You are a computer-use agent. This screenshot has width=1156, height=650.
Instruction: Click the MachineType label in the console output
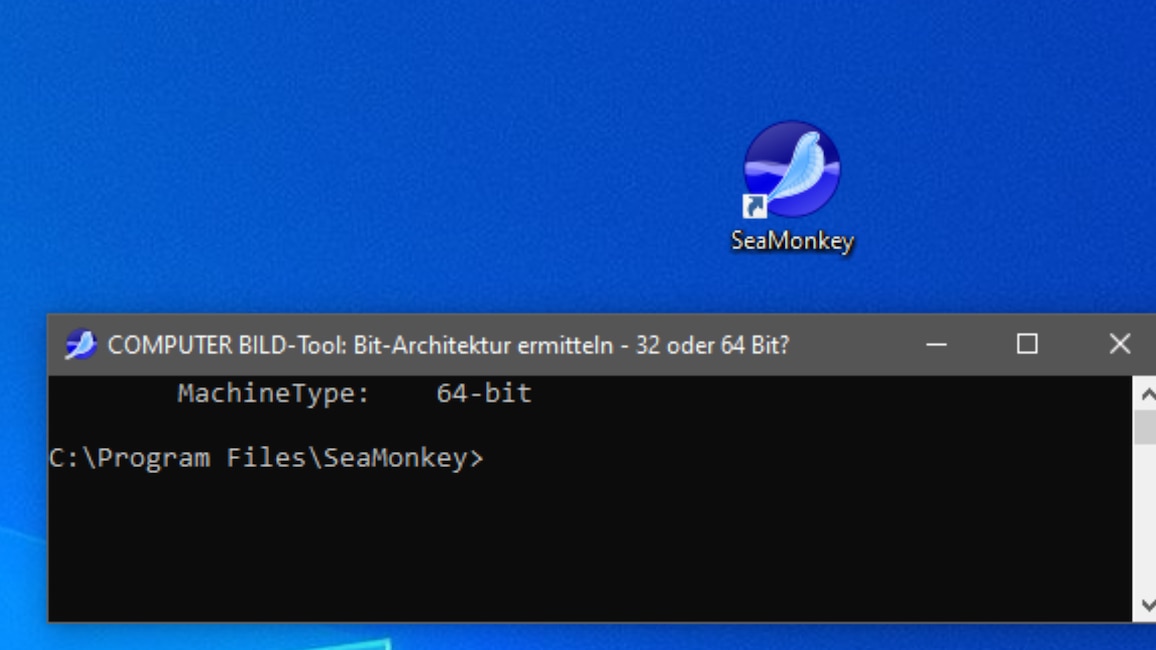(x=273, y=394)
